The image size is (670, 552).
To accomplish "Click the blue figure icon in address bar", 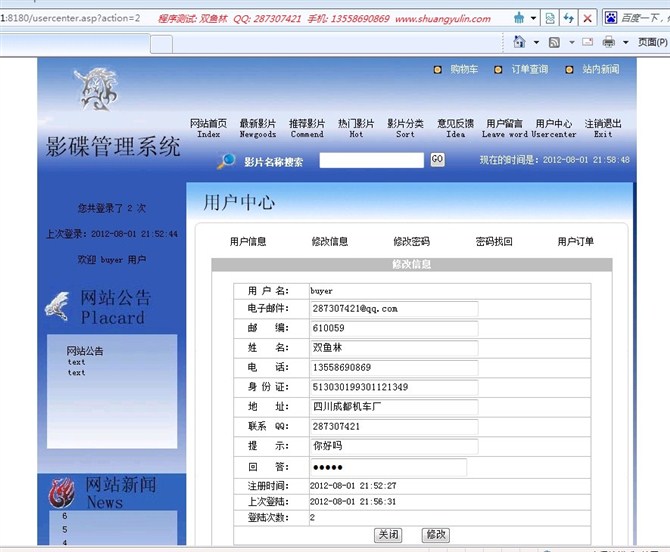I will pyautogui.click(x=519, y=18).
